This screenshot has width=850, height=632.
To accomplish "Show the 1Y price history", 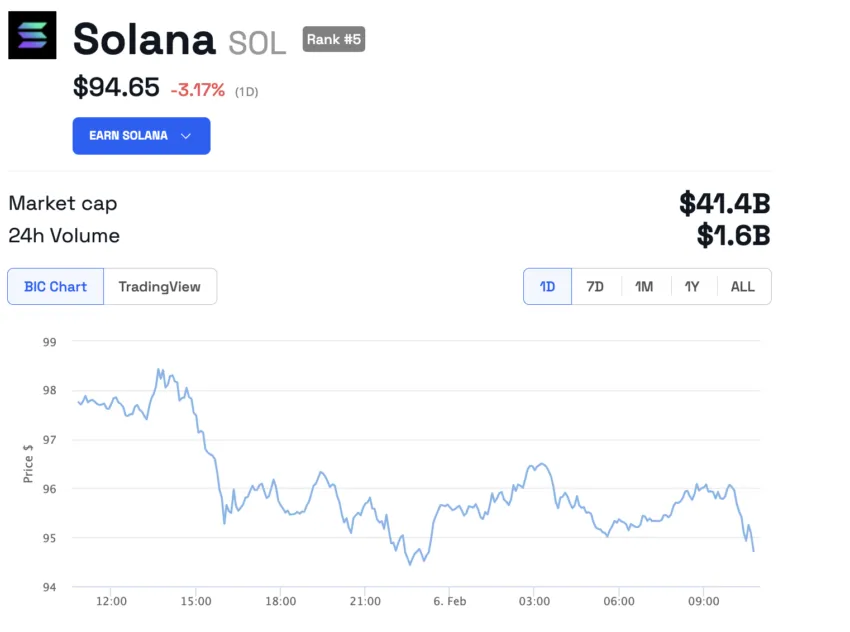I will tap(692, 287).
